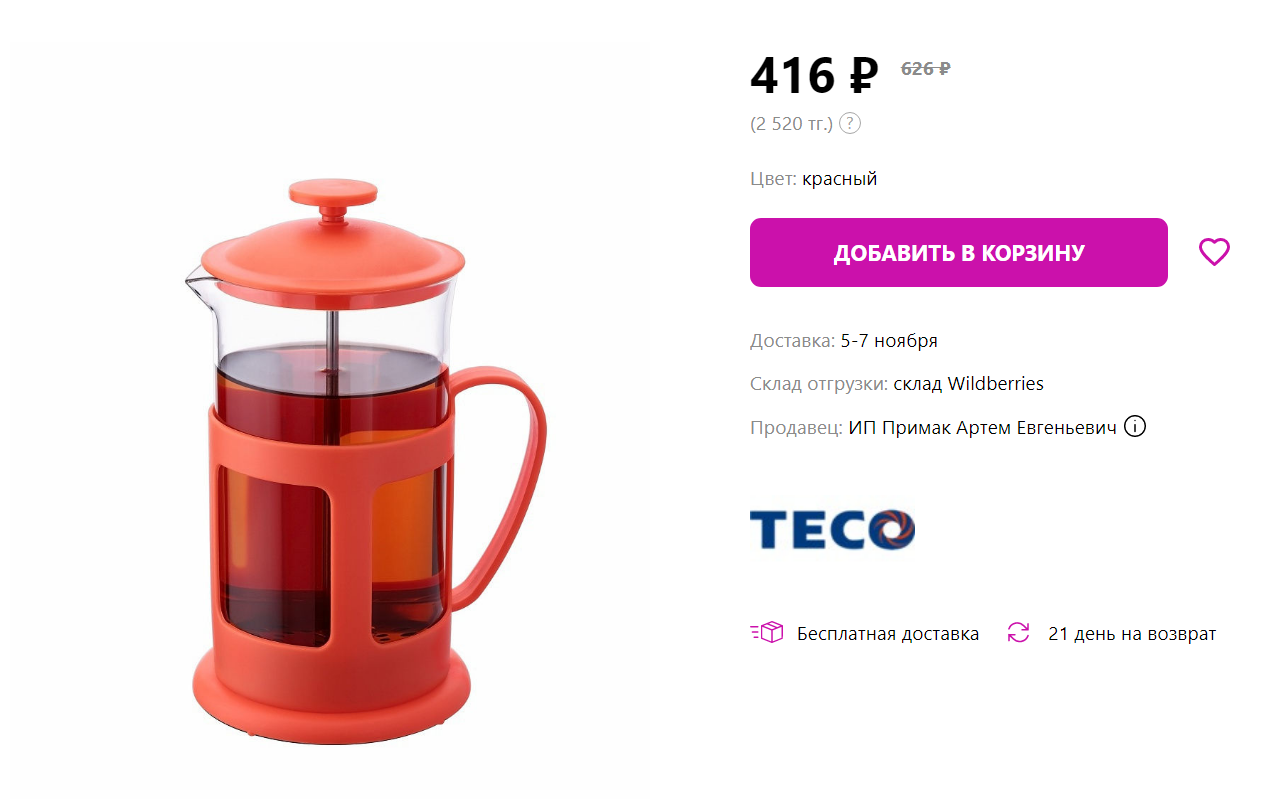Add product to favorites with heart icon
This screenshot has height=799, width=1271.
(1214, 252)
